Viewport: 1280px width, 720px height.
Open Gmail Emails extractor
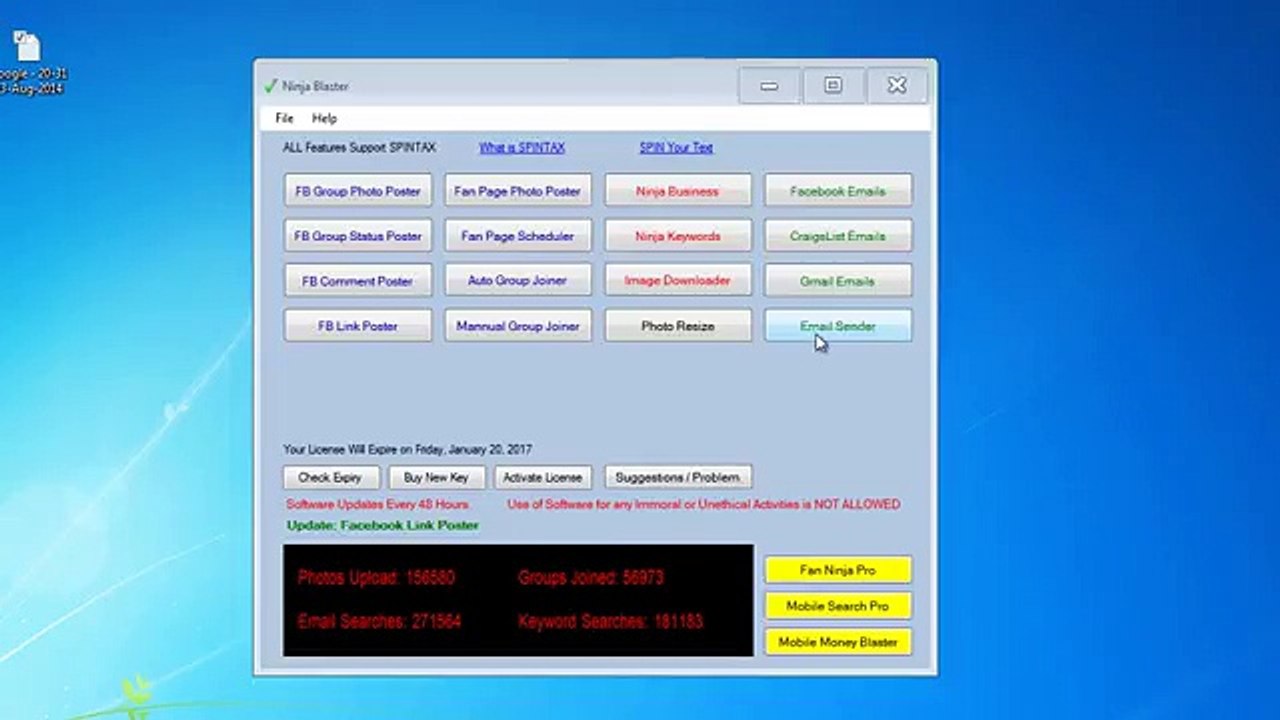click(838, 281)
